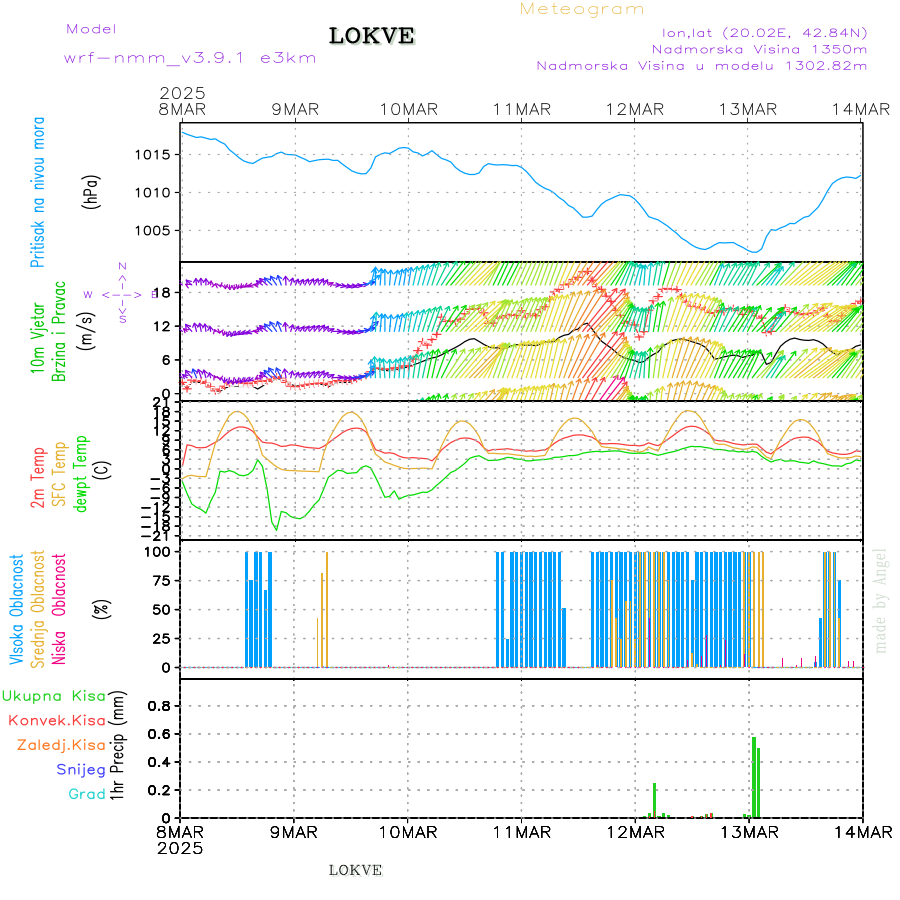
Task: Click the lon,lat coordinates text
Action: 764,31
